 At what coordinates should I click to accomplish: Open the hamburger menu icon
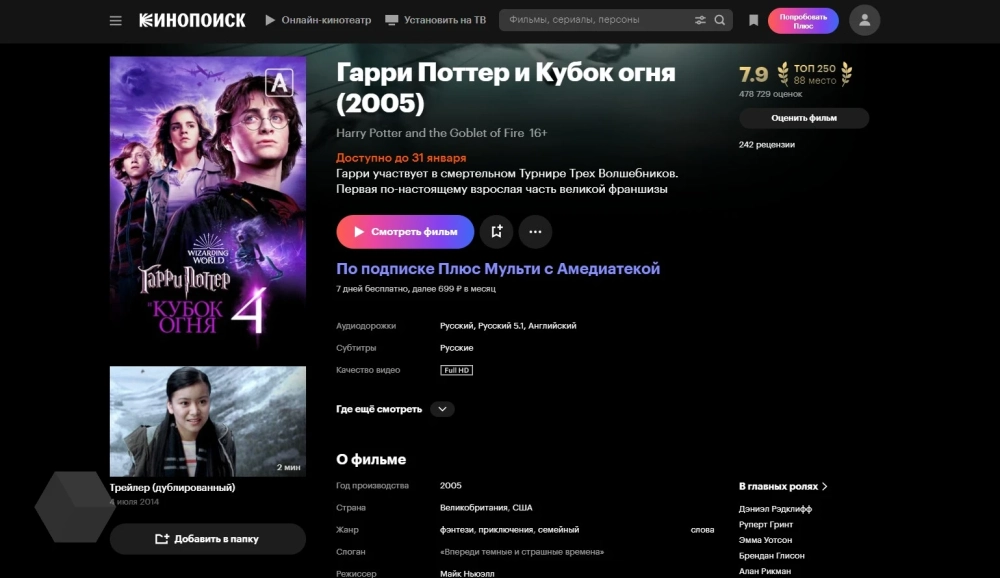point(115,20)
